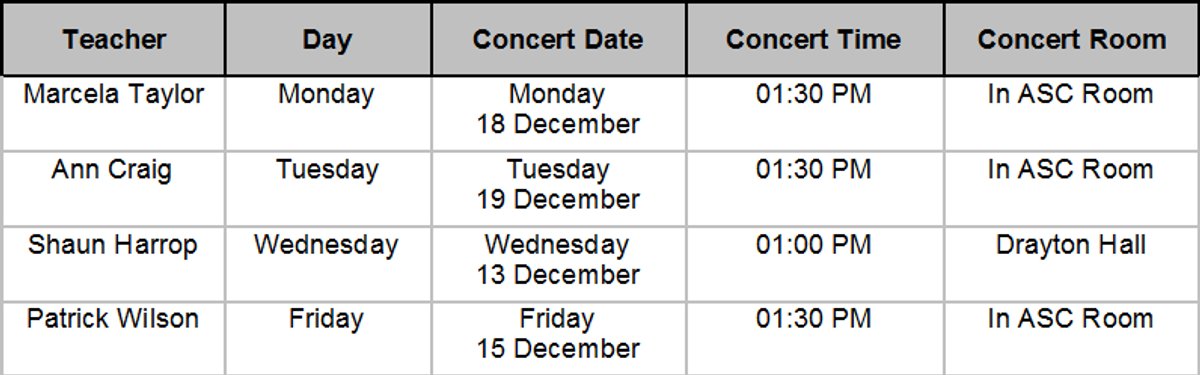Select Patrick Wilson's Friday day cell
The image size is (1200, 375).
[x=328, y=338]
